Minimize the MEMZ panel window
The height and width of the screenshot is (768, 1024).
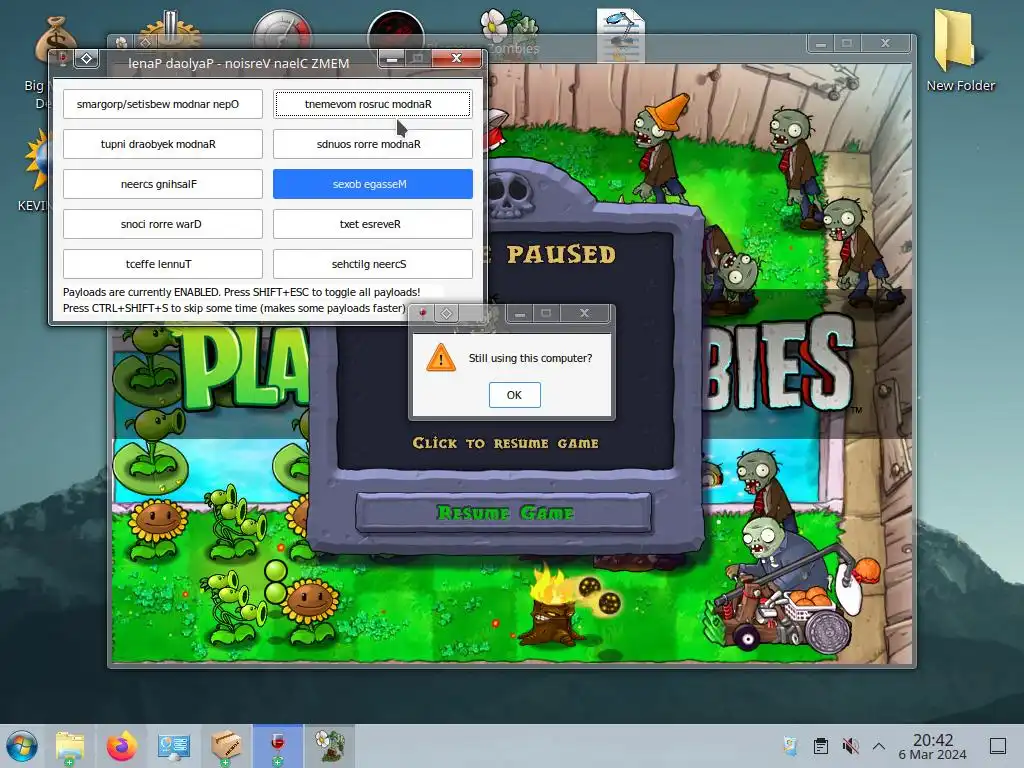392,59
